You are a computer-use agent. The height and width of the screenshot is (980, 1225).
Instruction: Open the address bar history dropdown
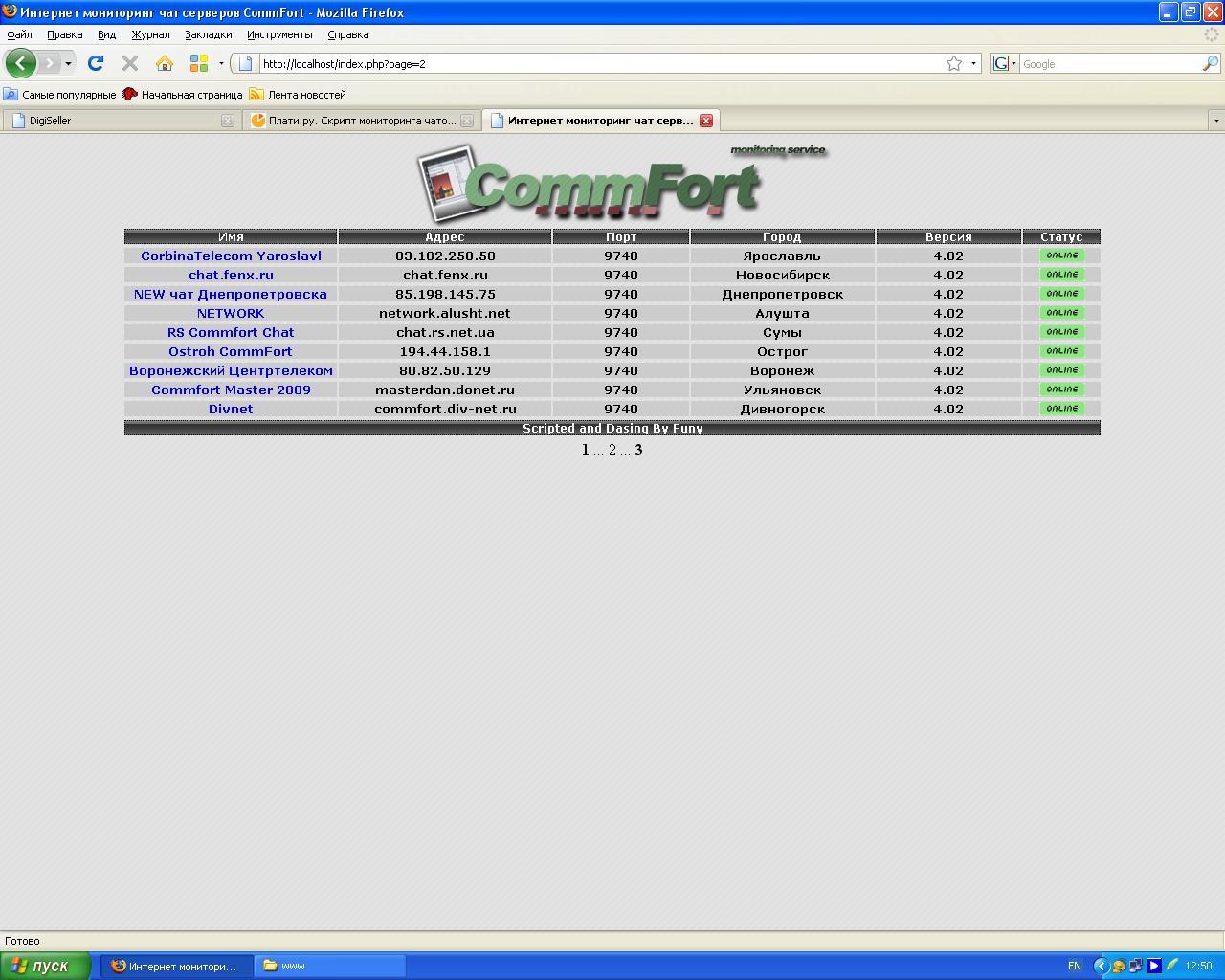tap(973, 64)
